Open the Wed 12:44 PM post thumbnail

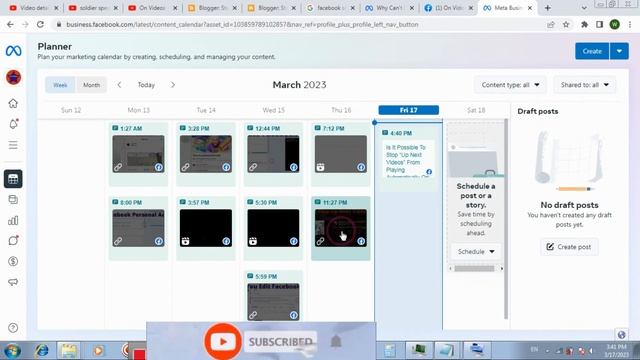pyautogui.click(x=273, y=154)
